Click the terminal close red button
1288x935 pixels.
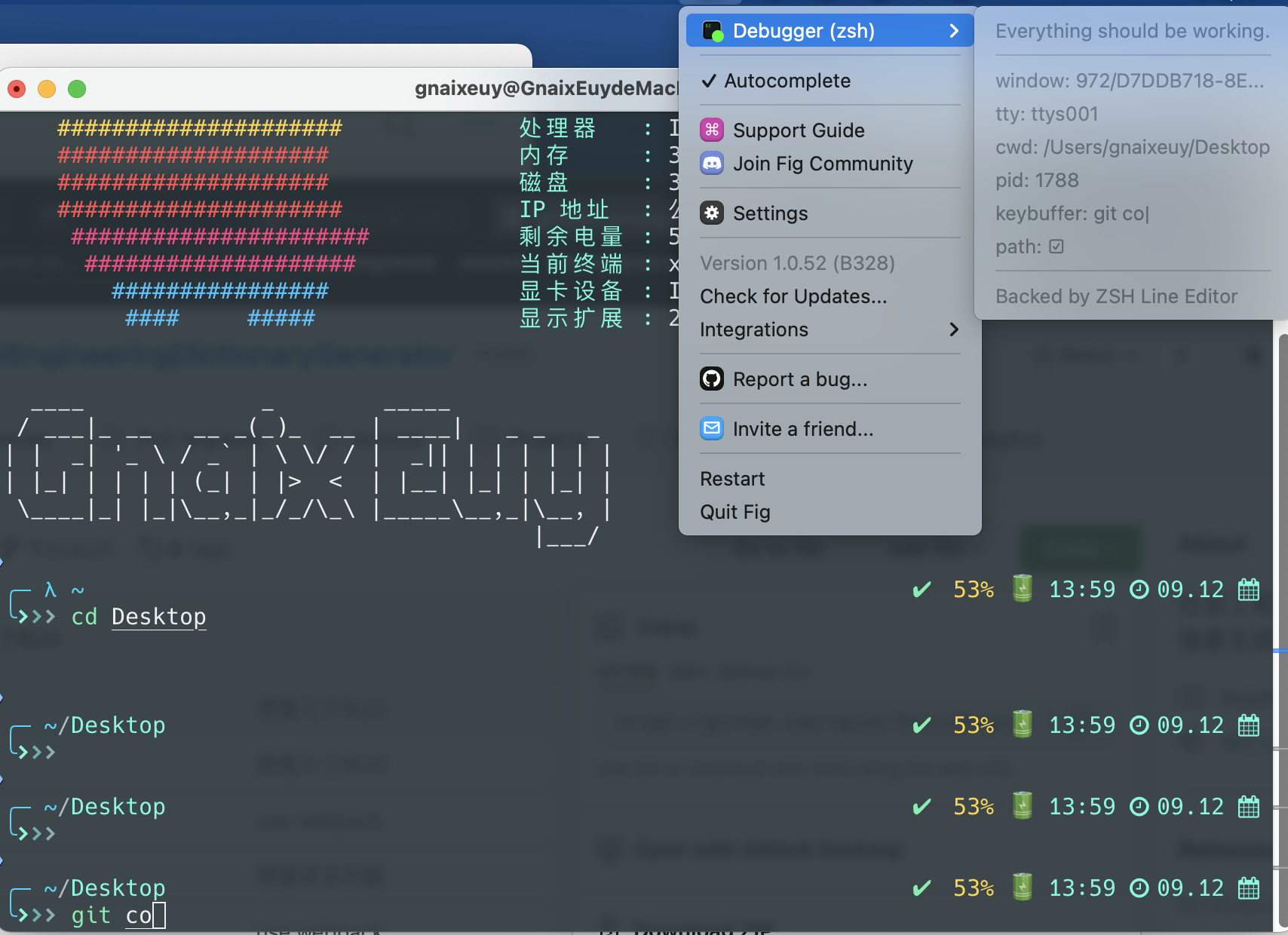point(17,89)
